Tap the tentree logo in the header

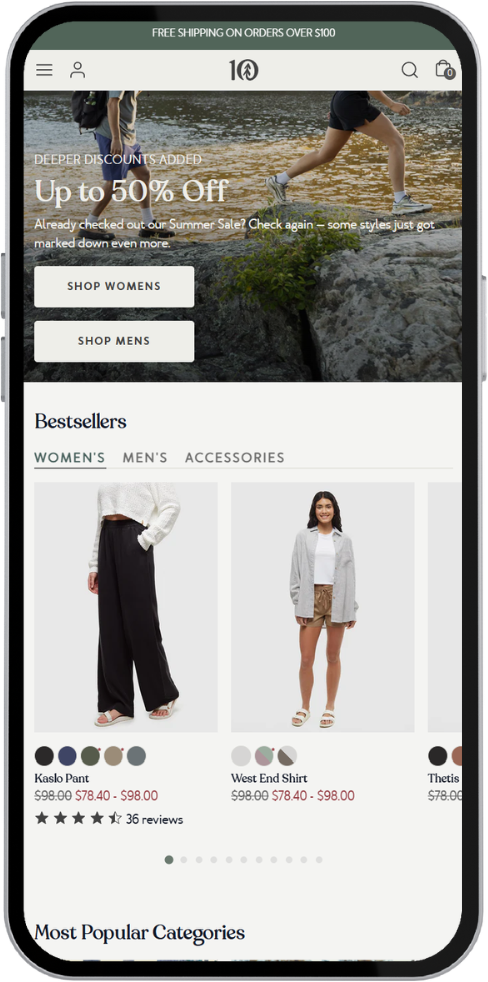pyautogui.click(x=244, y=70)
